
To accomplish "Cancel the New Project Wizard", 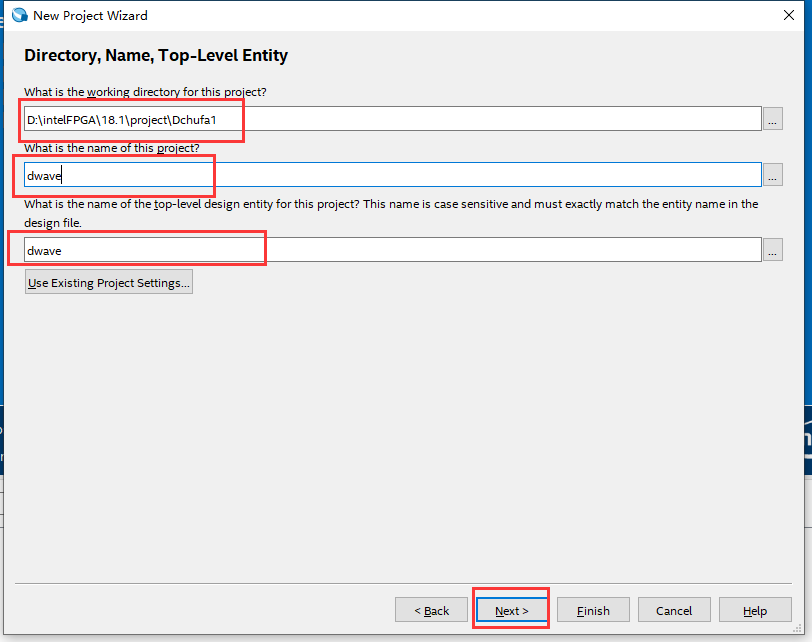I will tap(674, 610).
